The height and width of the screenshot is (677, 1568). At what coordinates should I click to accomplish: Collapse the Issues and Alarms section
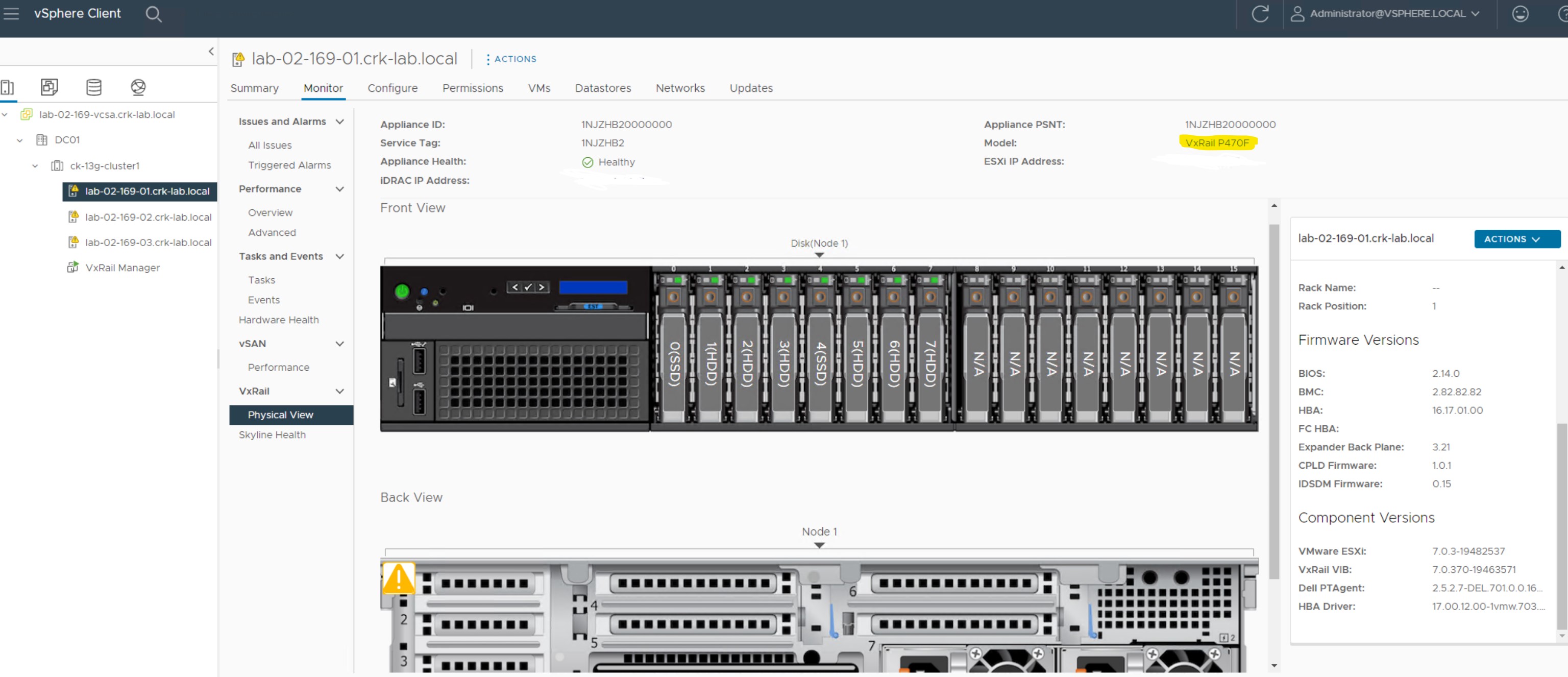point(340,121)
